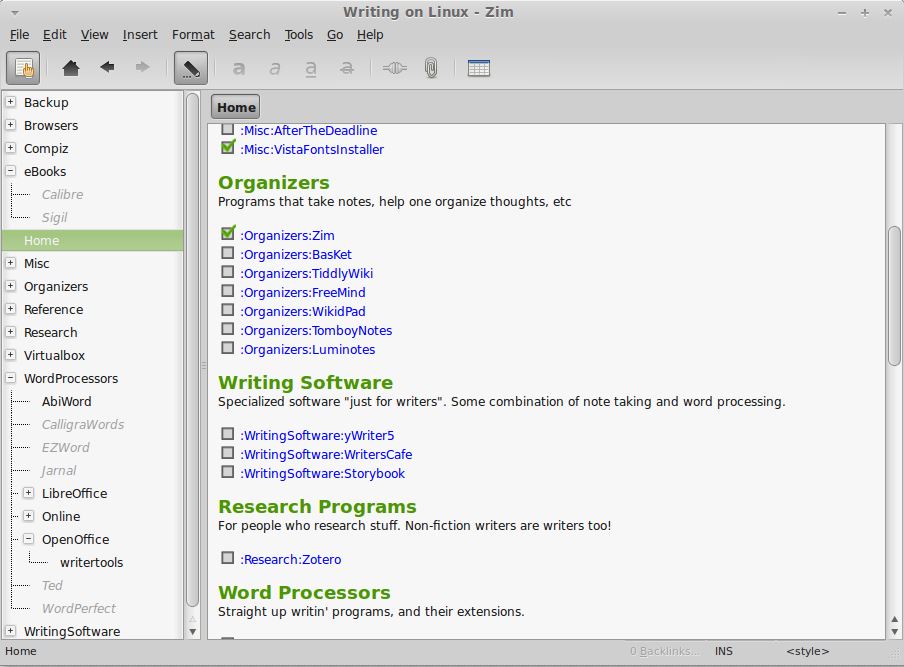
Task: Click the insert link icon
Action: 395,68
